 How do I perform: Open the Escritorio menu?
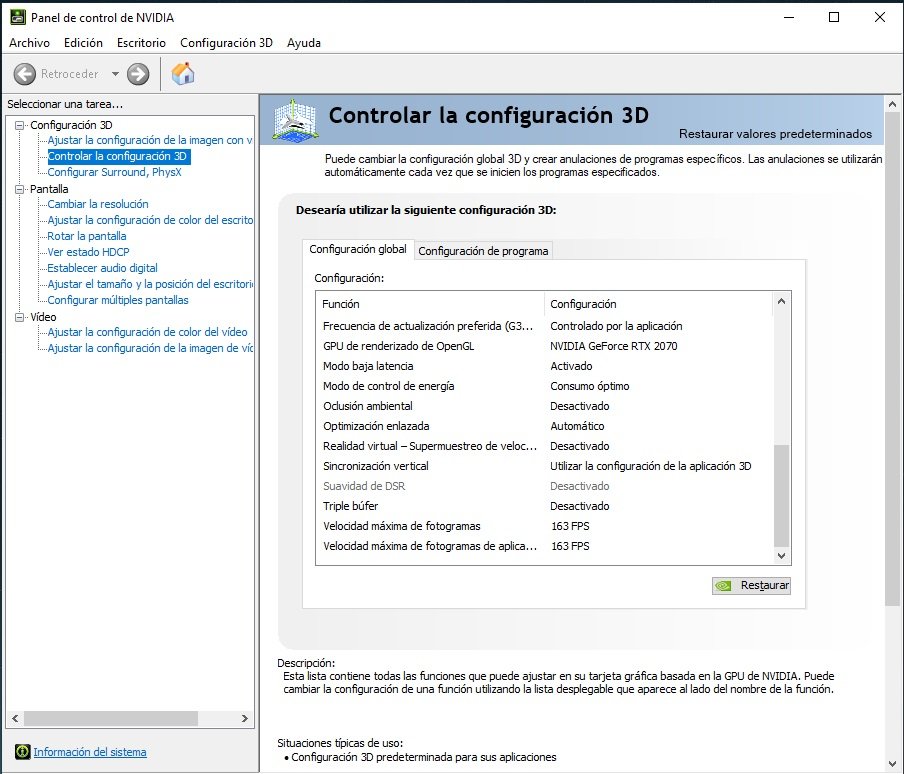click(141, 43)
